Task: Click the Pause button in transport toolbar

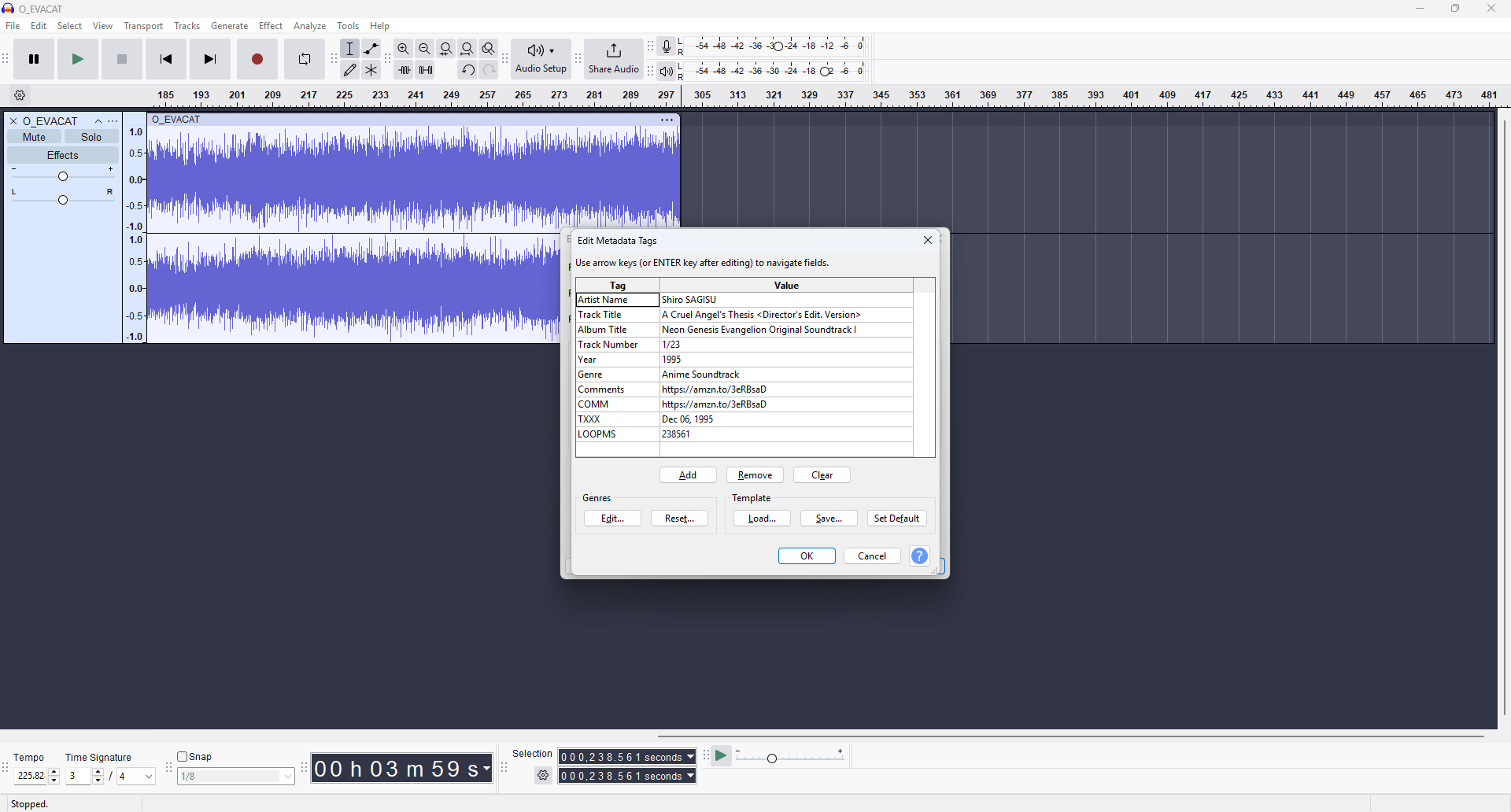Action: point(34,59)
